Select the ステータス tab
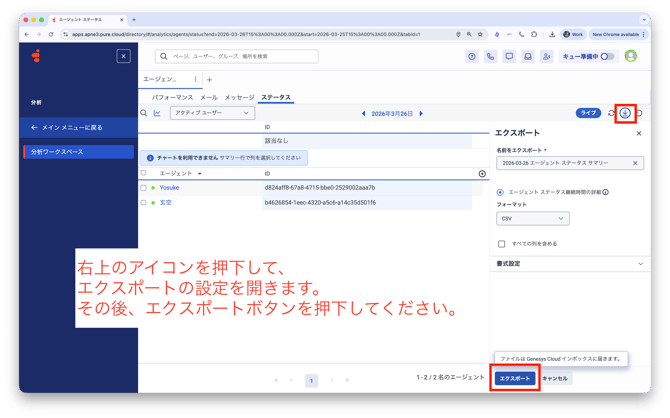 pyautogui.click(x=276, y=97)
